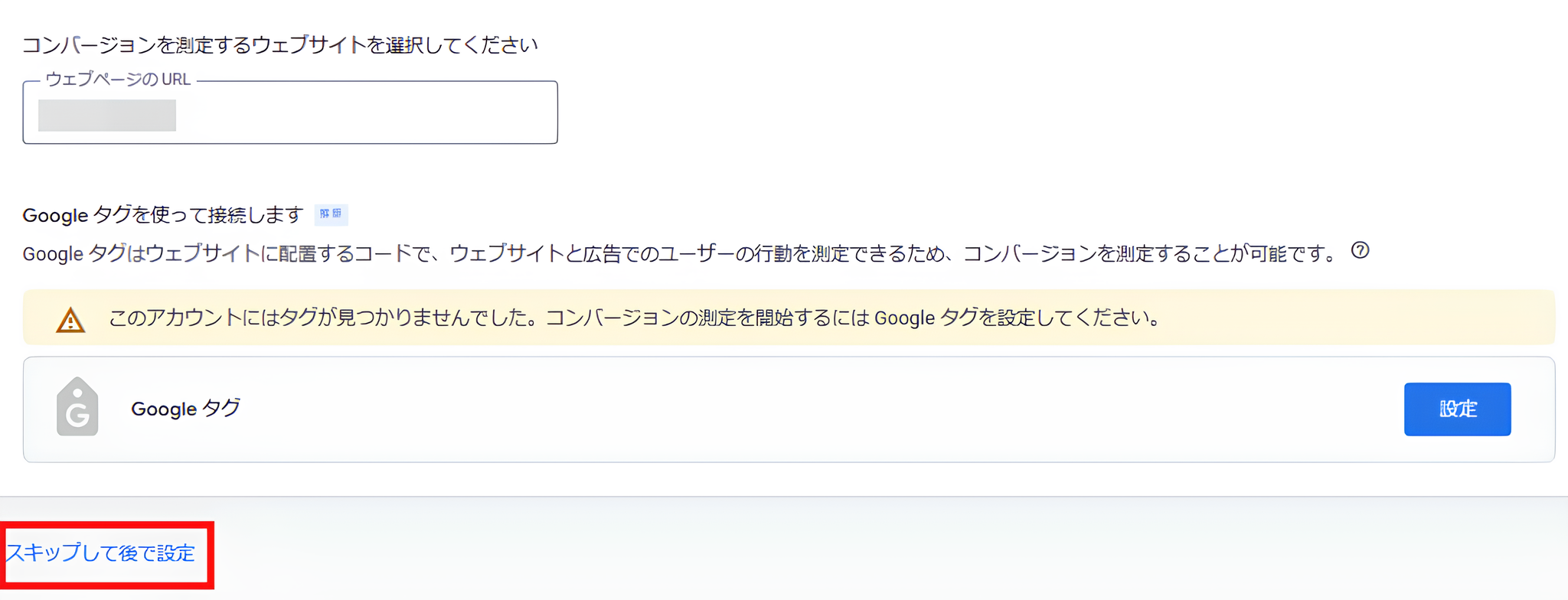This screenshot has width=1568, height=600.
Task: Click the Google タグ label text
Action: [185, 409]
